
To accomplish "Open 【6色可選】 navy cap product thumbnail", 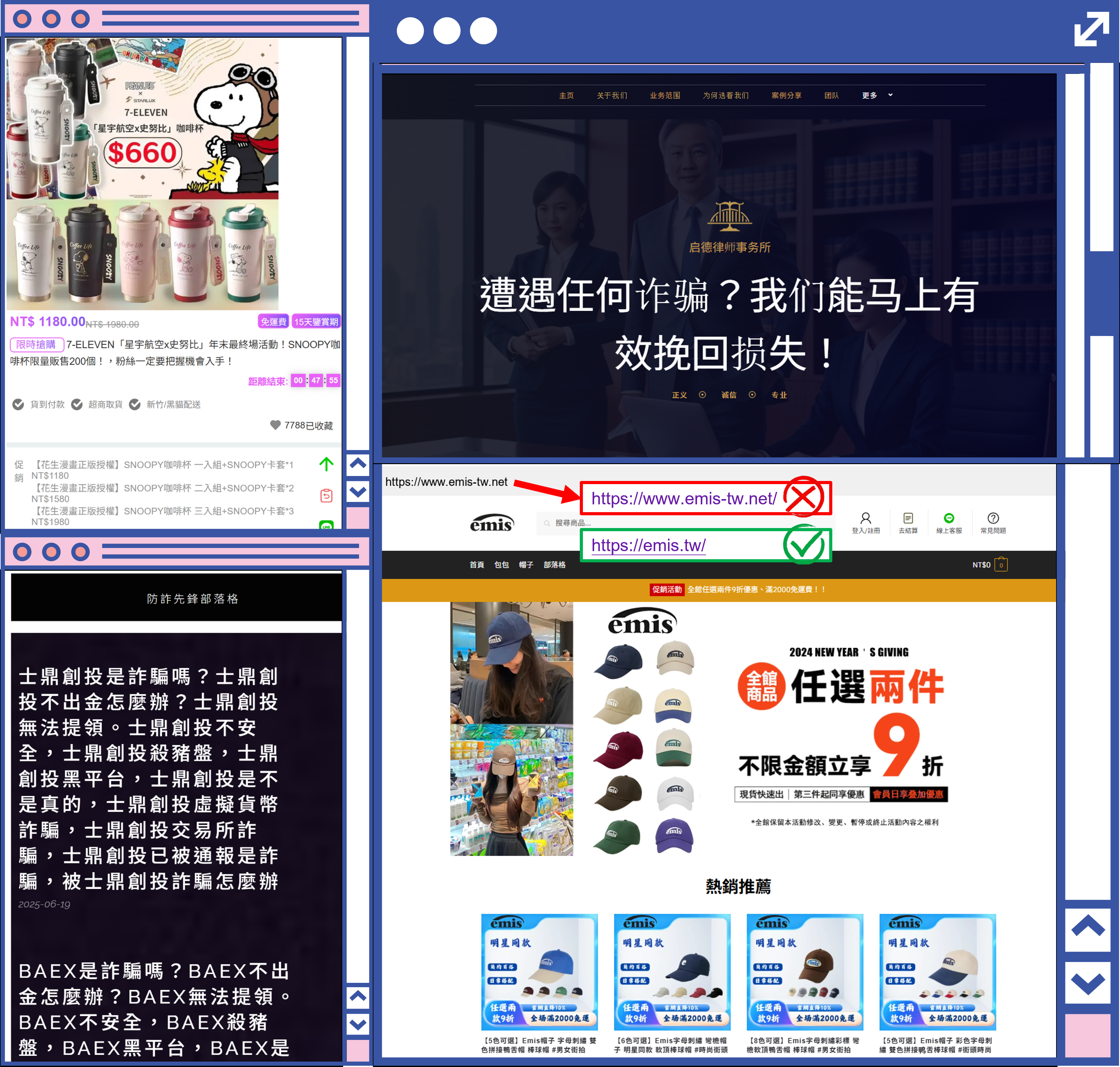I will click(x=672, y=971).
